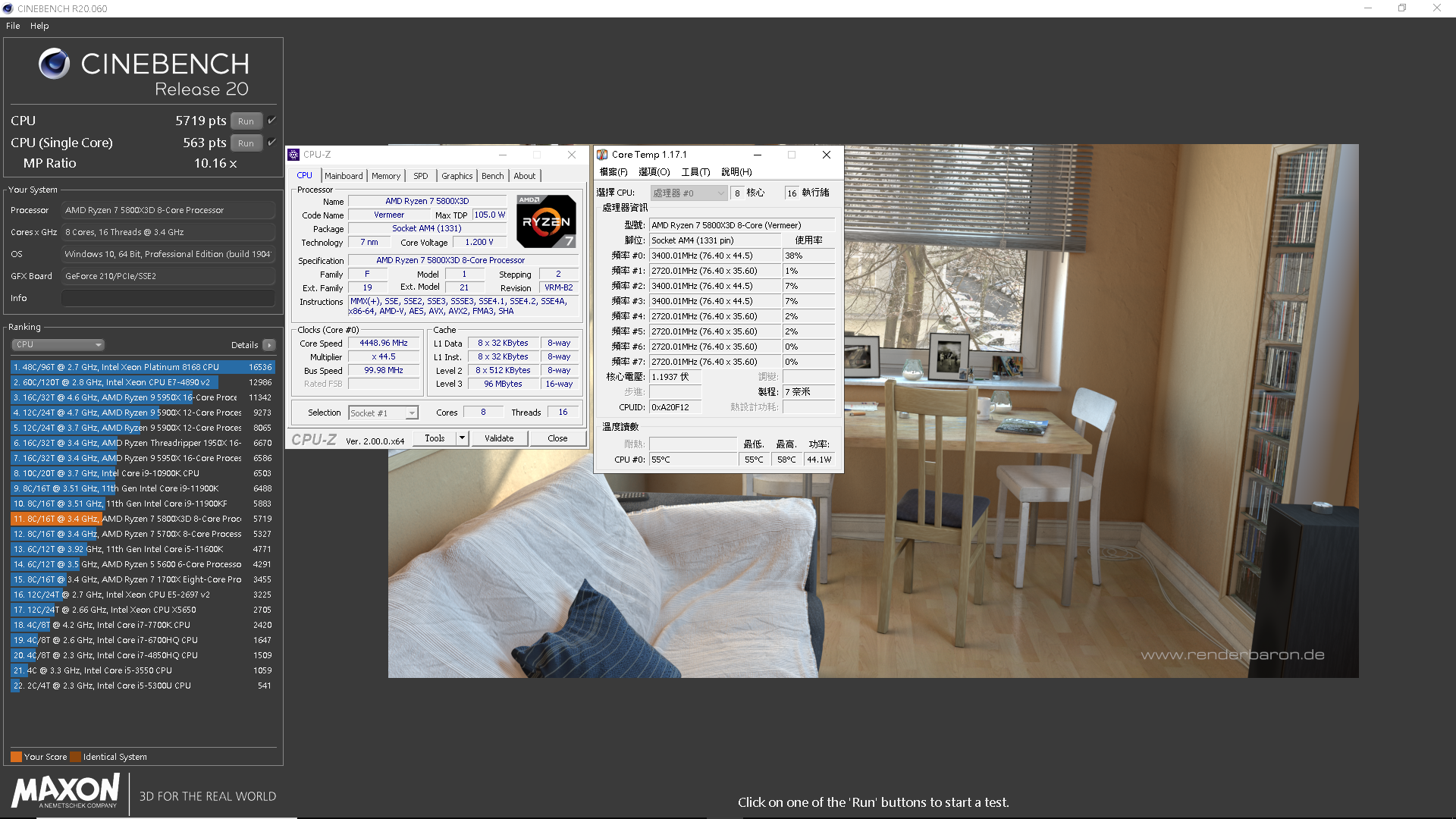The image size is (1456, 819).
Task: Open the 選項(O) menu in Core Temp
Action: pyautogui.click(x=654, y=172)
